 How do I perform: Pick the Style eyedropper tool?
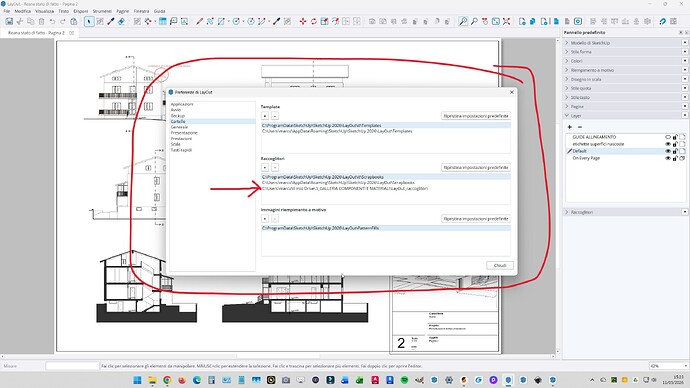click(111, 21)
